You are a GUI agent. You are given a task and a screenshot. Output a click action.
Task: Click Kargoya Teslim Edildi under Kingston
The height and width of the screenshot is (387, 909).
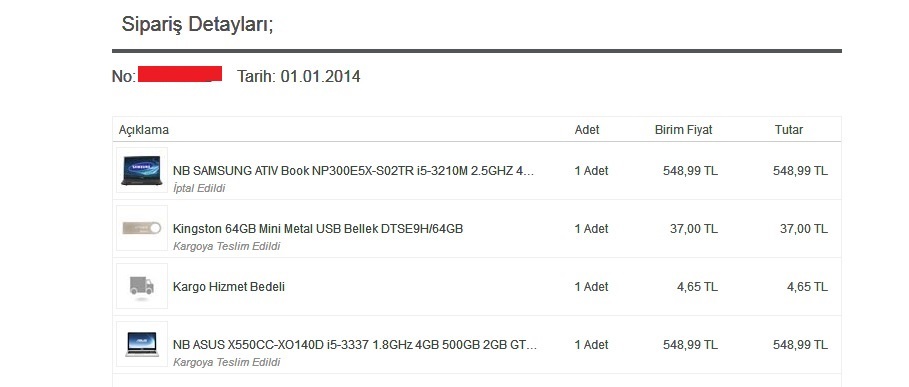(226, 246)
